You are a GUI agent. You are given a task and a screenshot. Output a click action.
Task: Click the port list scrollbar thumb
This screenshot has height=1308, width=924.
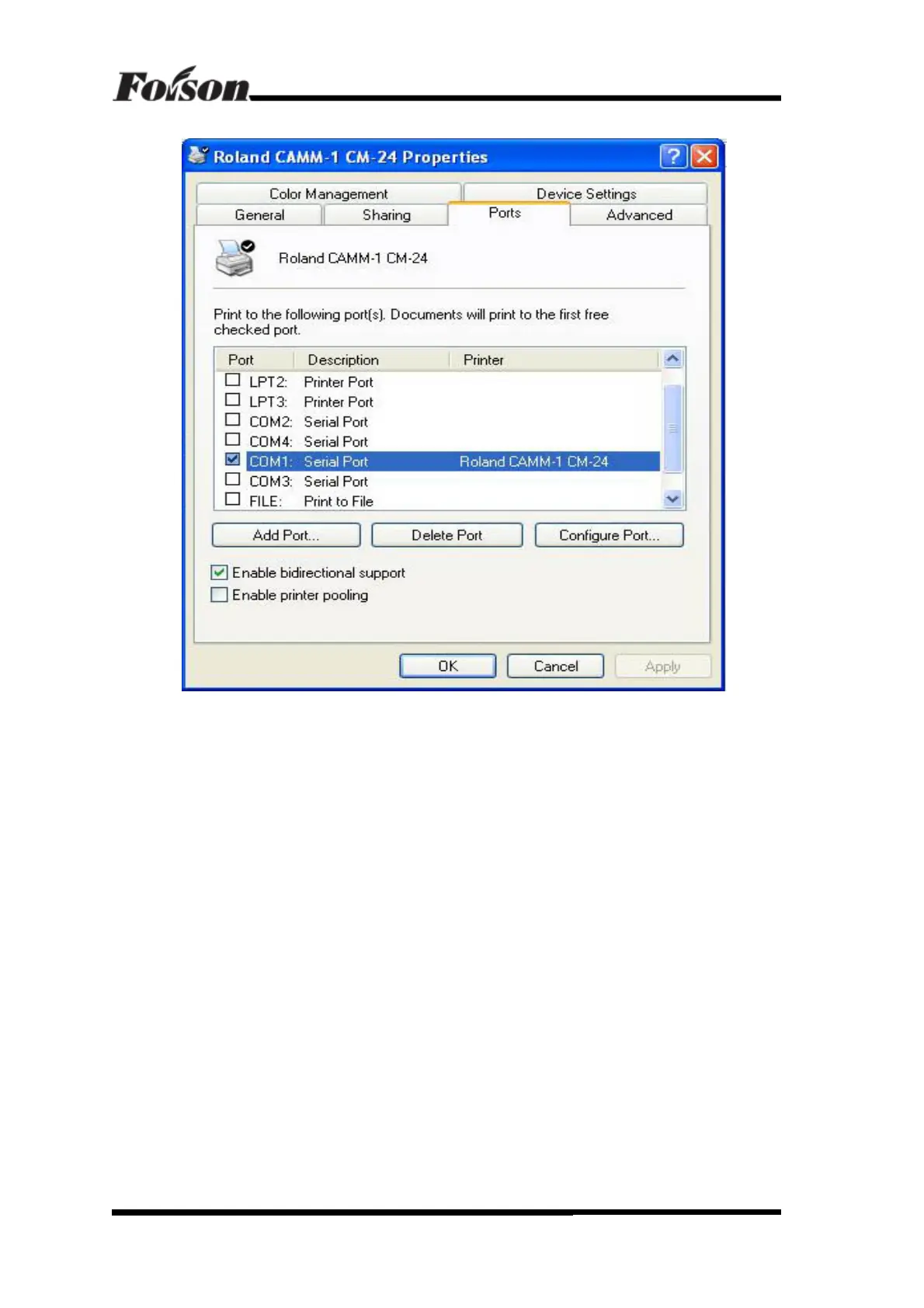point(672,428)
